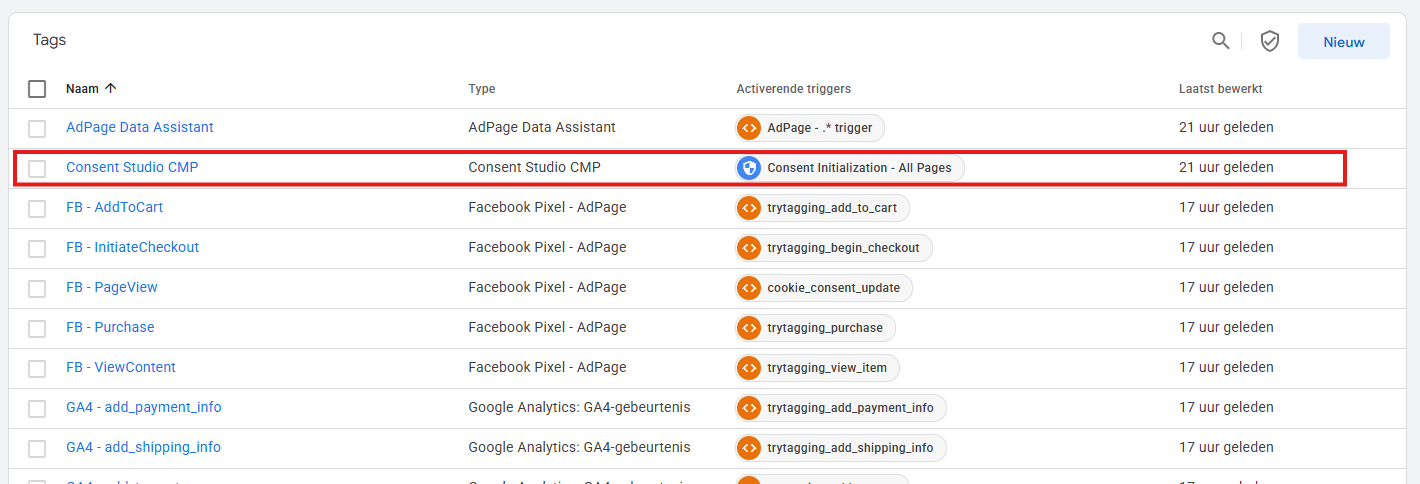Check the AdPage Data Assistant checkbox
The image size is (1420, 484).
click(37, 128)
